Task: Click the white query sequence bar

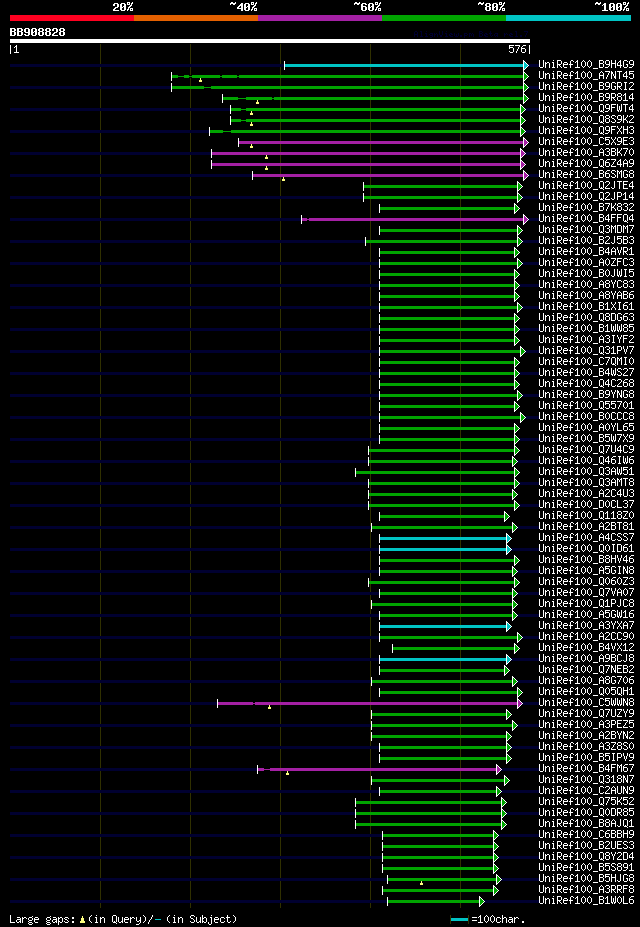Action: click(270, 41)
